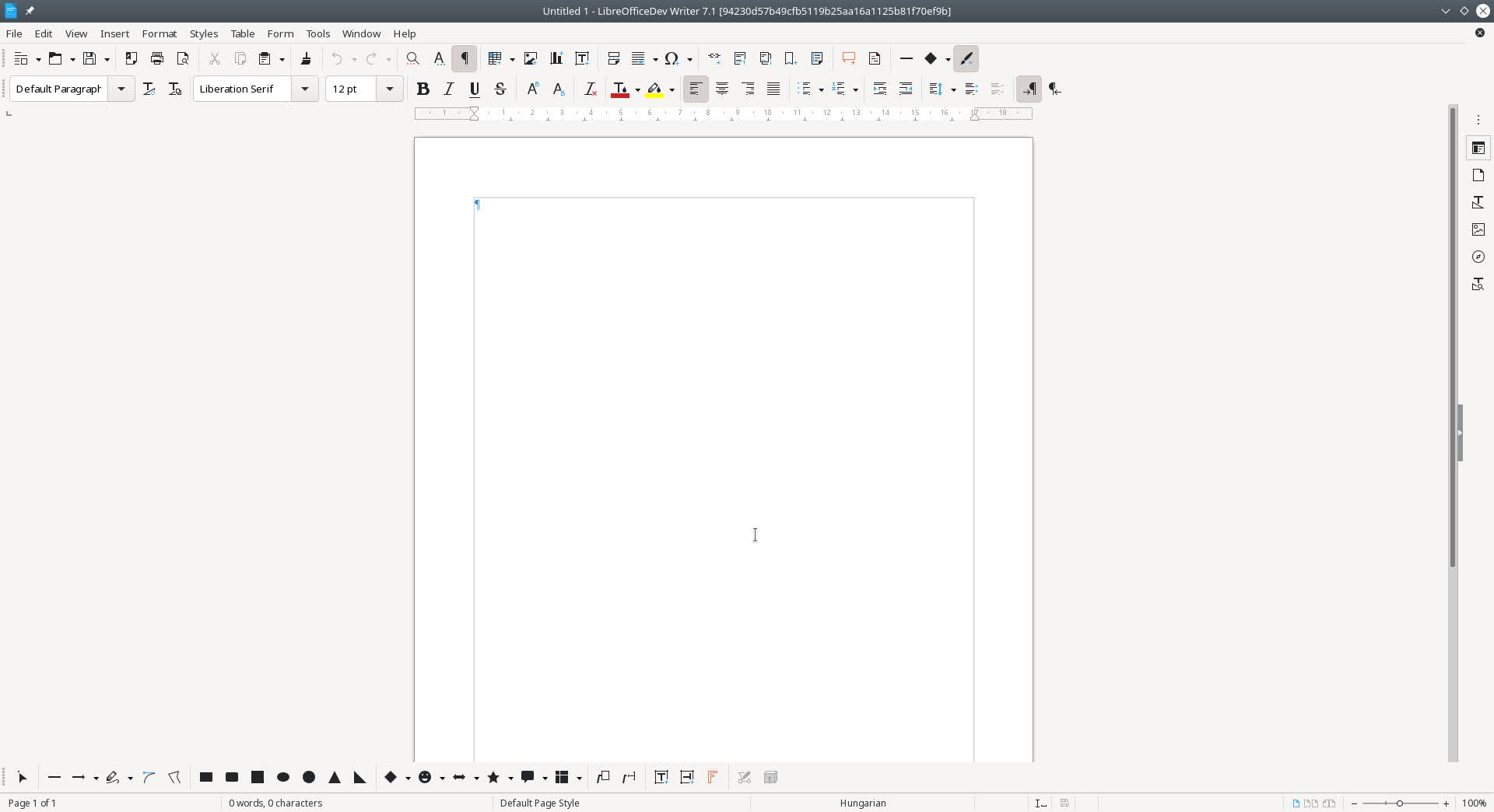Toggle Italic formatting
1494x812 pixels.
click(x=449, y=89)
